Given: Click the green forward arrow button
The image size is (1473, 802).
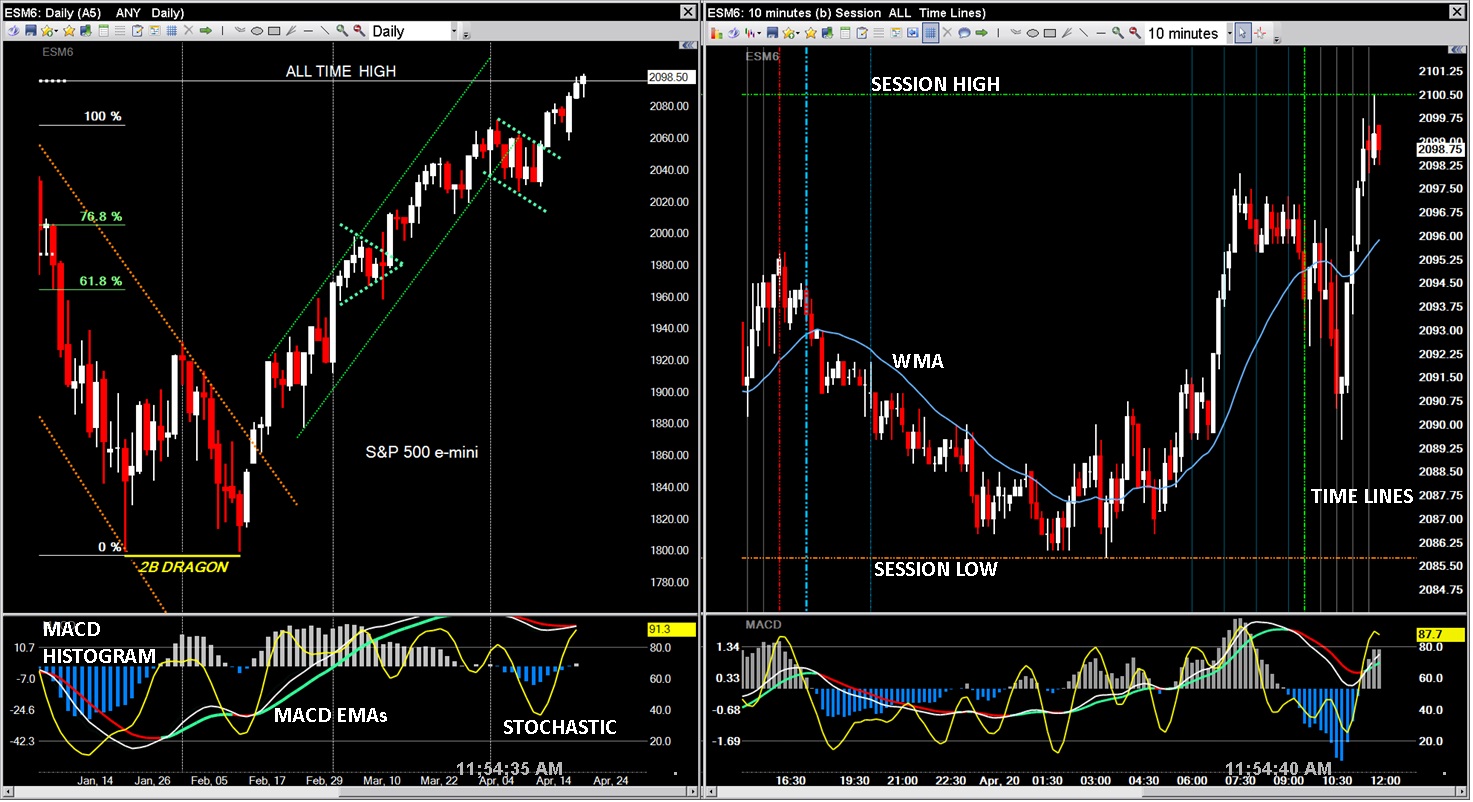Looking at the screenshot, I should [207, 31].
